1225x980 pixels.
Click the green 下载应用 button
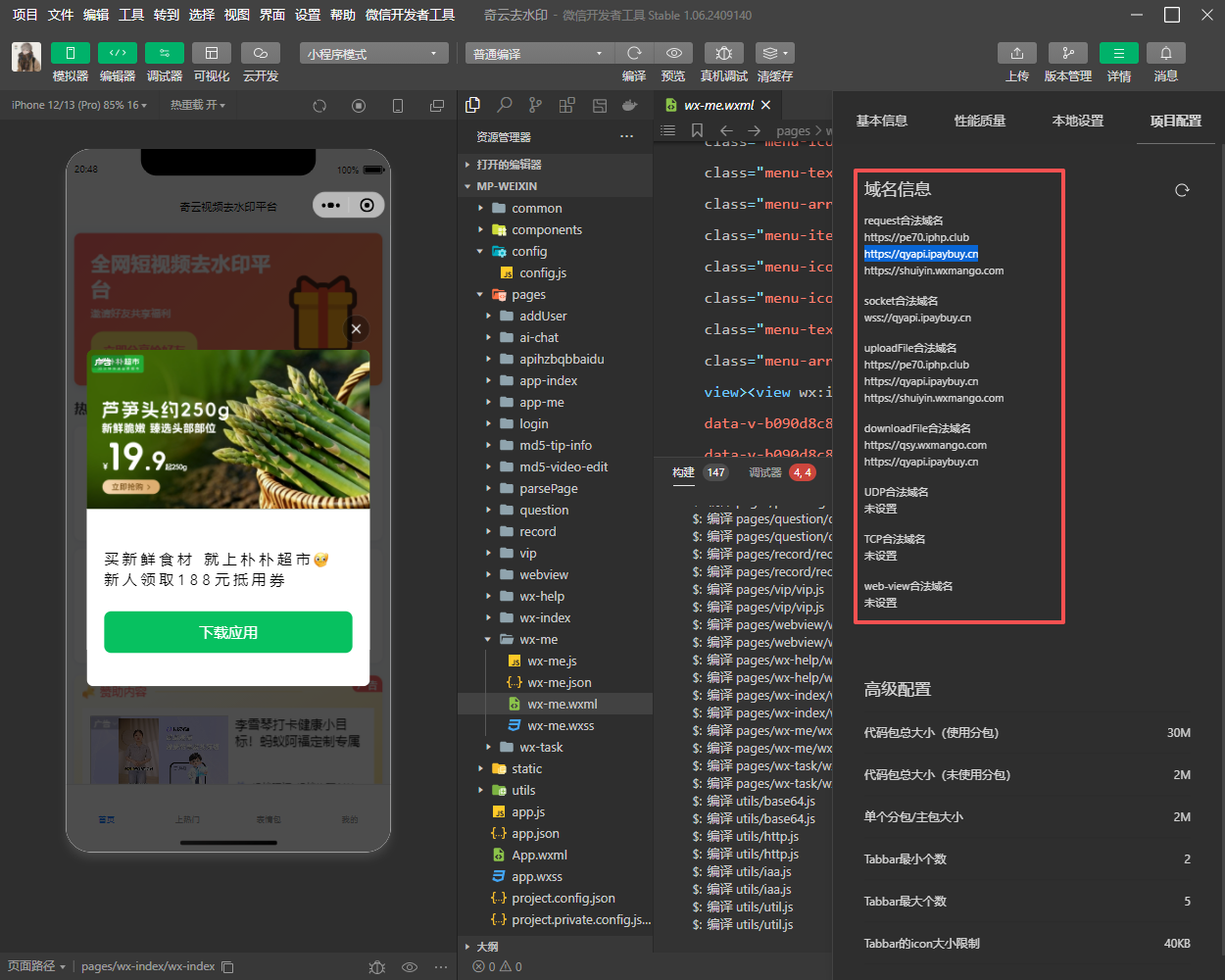(228, 632)
